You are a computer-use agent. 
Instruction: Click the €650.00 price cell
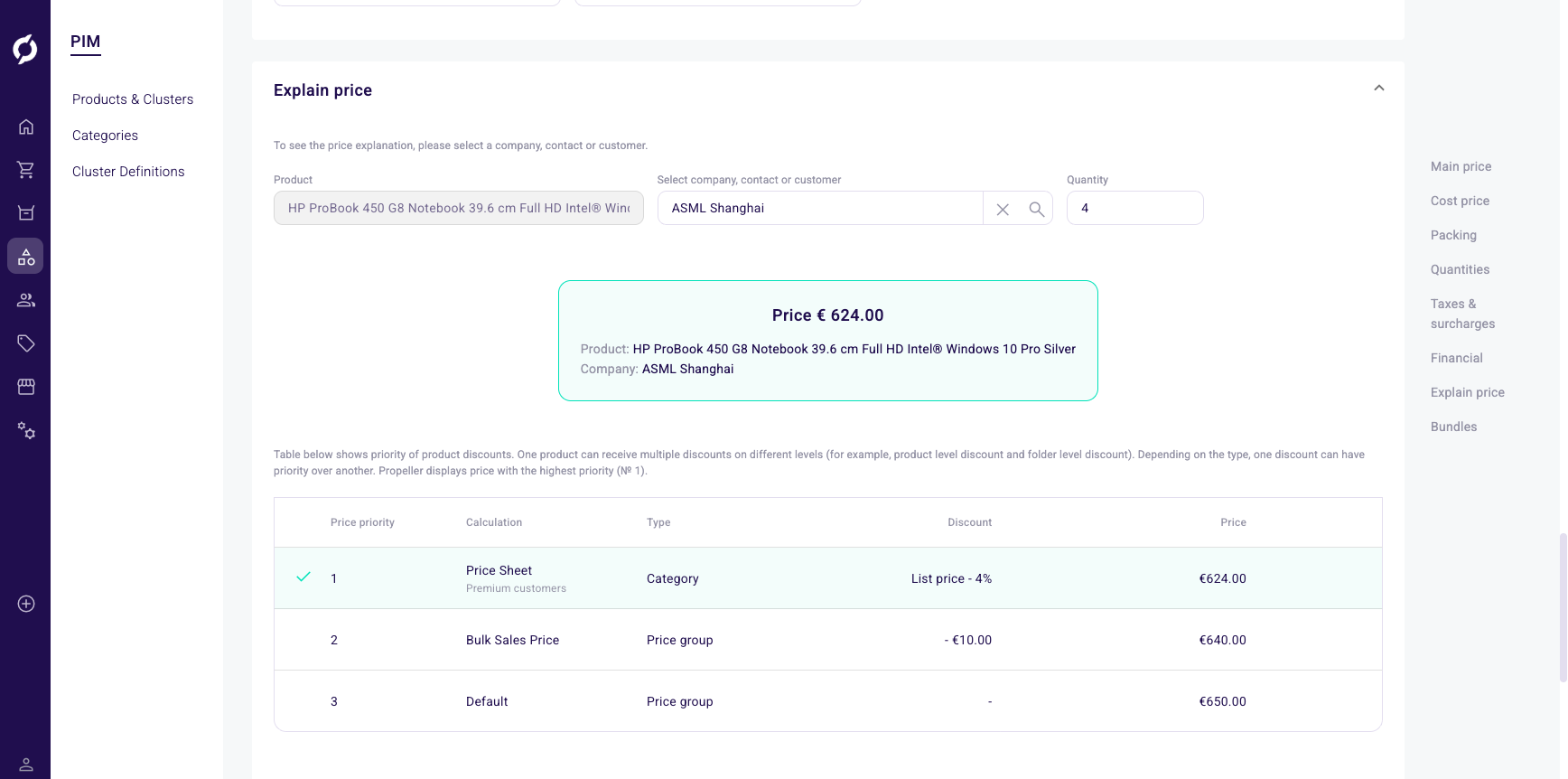(x=1222, y=701)
